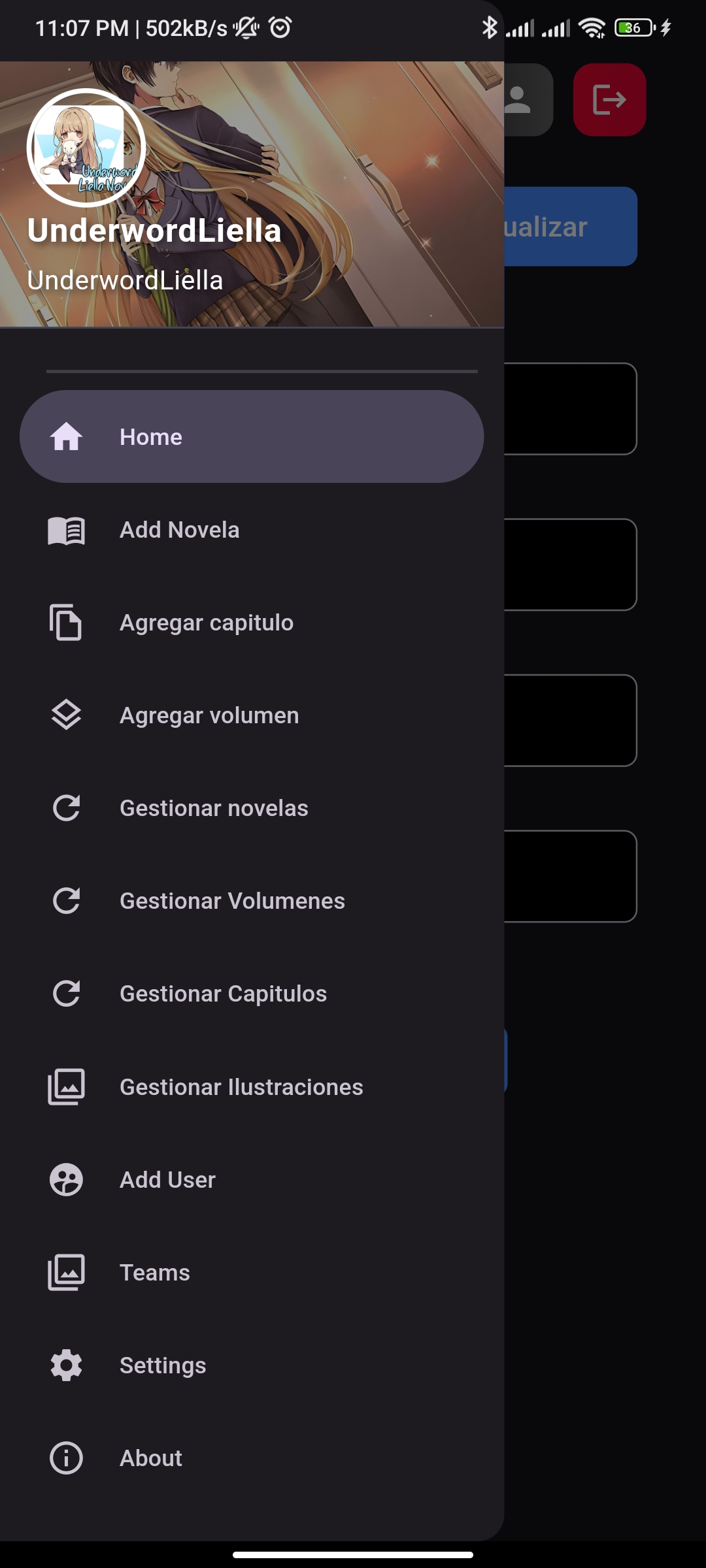The image size is (706, 1568).
Task: Open the Teams drawer entry
Action: 252,1272
